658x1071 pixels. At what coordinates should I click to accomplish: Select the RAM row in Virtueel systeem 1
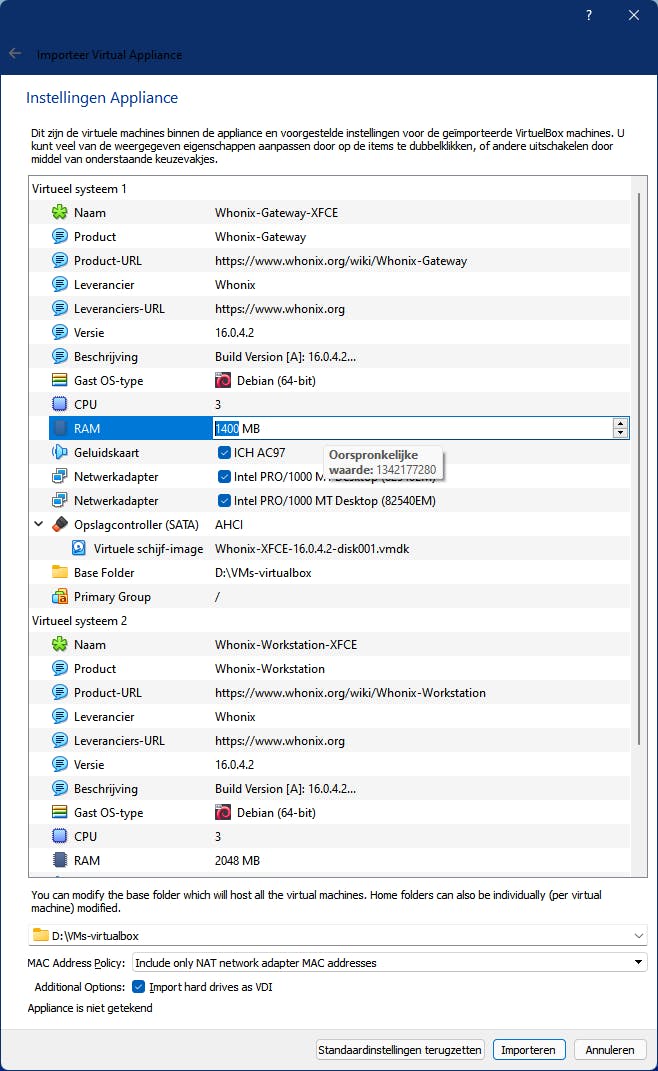pyautogui.click(x=131, y=428)
